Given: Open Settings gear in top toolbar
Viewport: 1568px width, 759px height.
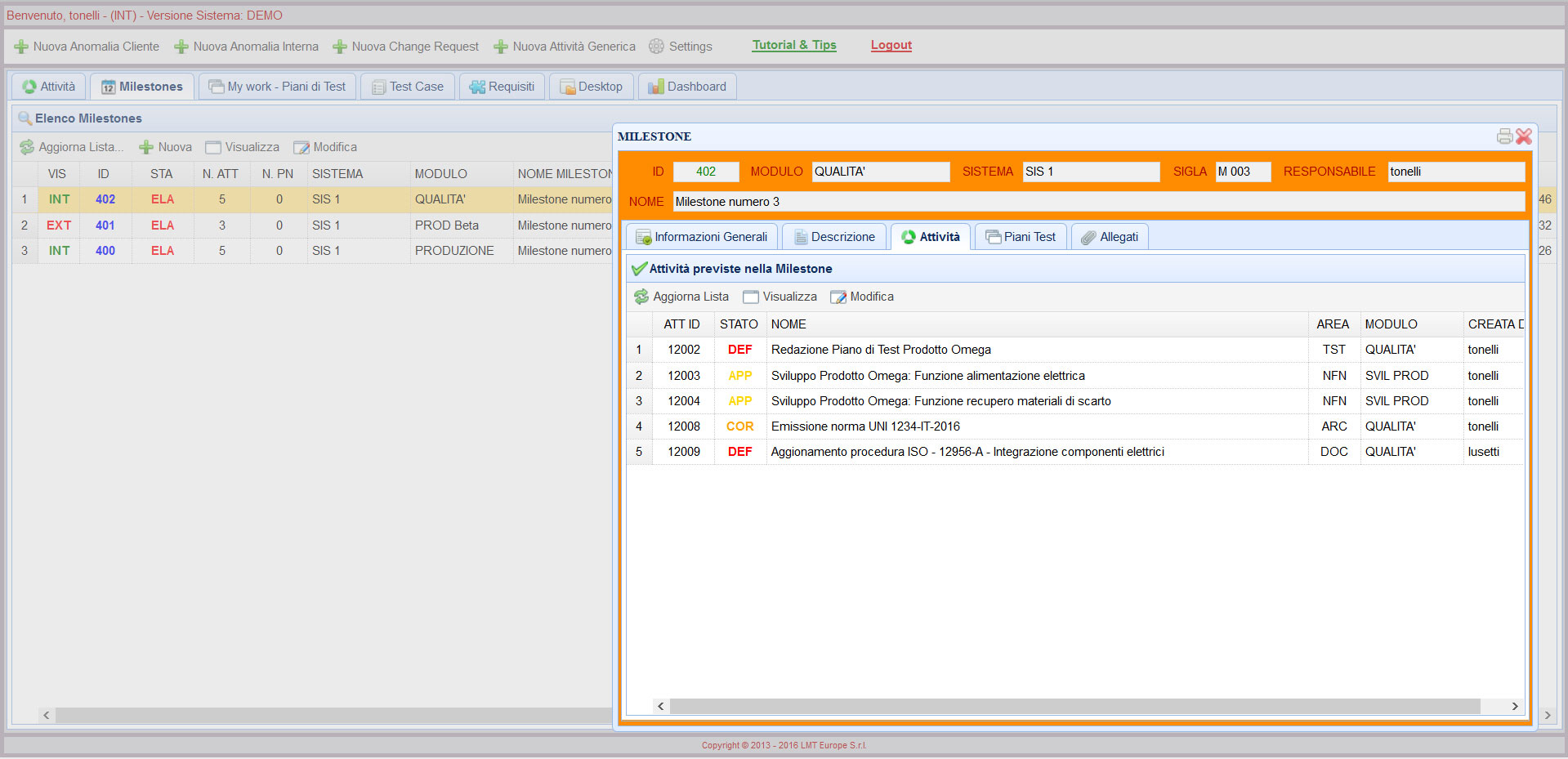Looking at the screenshot, I should tap(656, 47).
